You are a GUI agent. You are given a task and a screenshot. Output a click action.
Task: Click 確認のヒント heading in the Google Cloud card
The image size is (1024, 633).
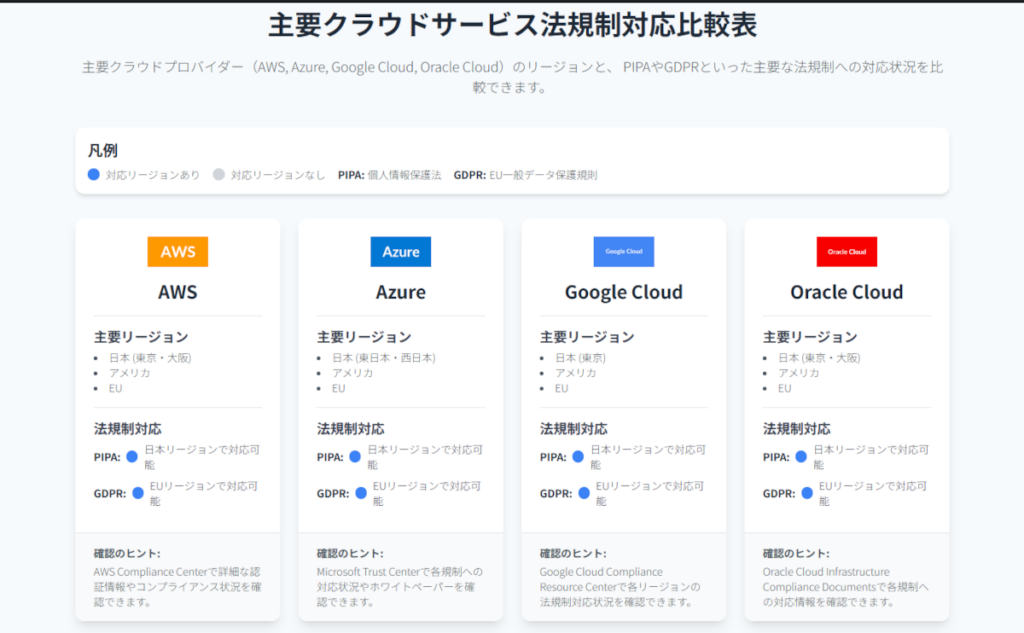point(573,553)
